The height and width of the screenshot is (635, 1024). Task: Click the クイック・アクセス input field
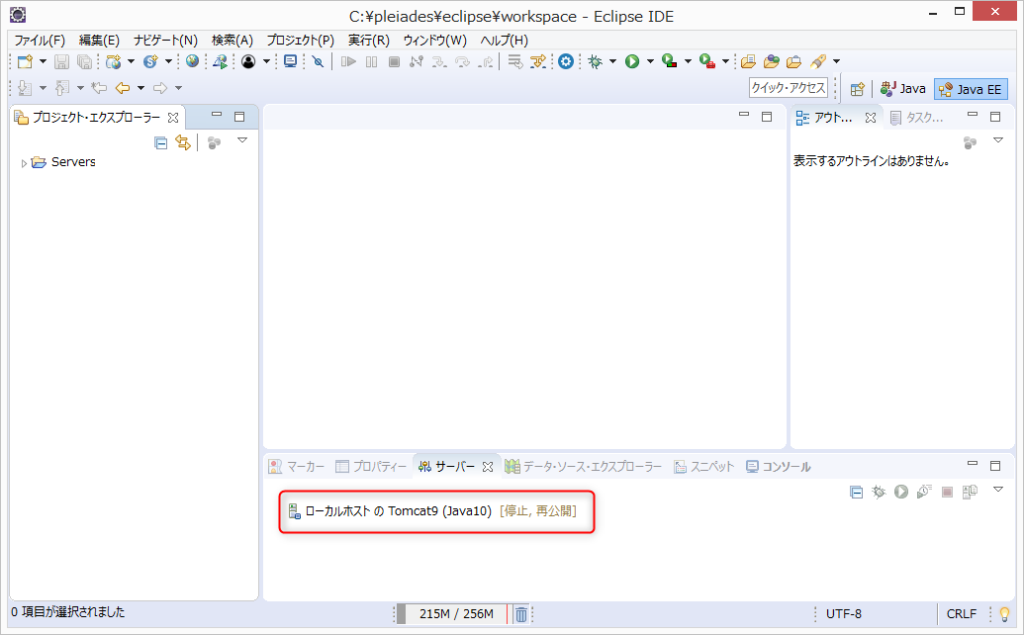[788, 88]
